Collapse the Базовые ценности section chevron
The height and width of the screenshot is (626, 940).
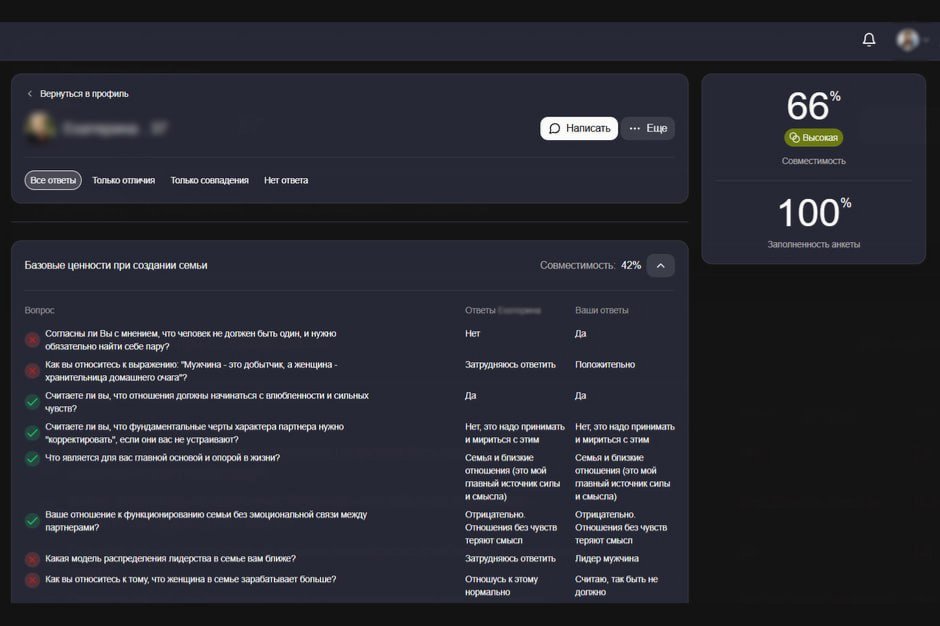[x=661, y=266]
